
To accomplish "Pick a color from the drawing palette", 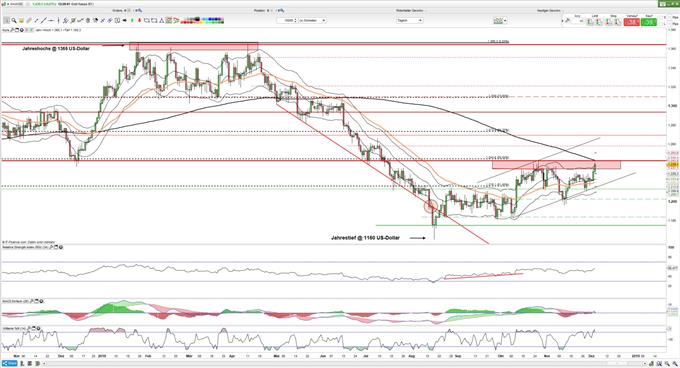I will [202, 20].
